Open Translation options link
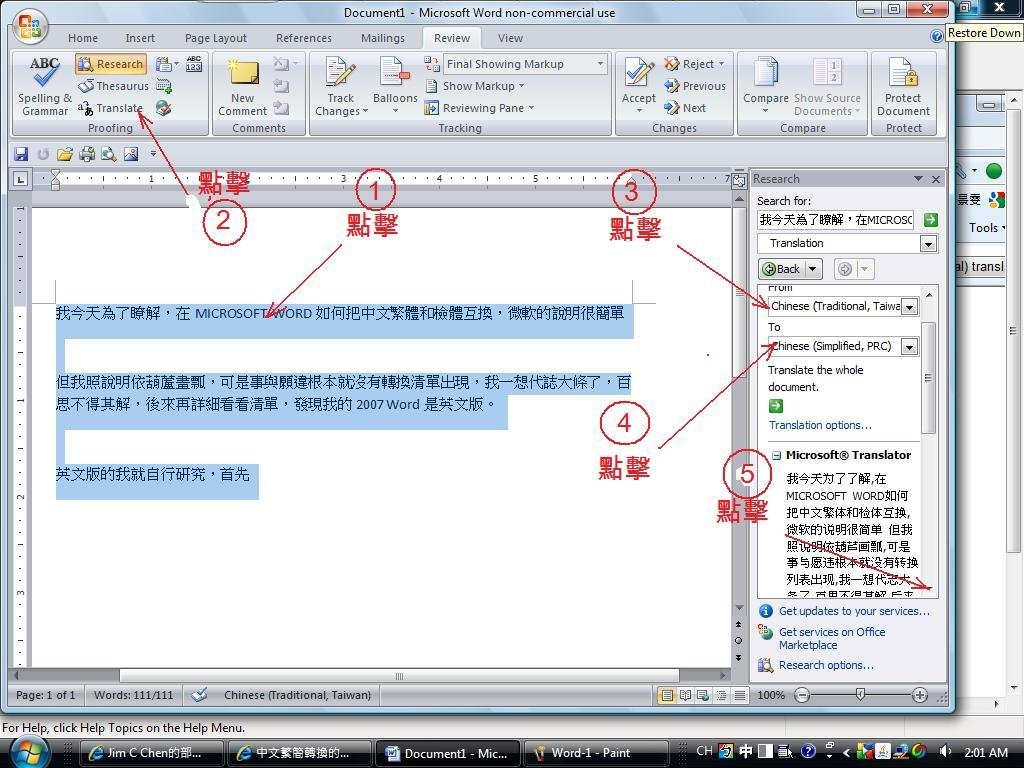Screen dimensions: 1024x768 pos(820,425)
